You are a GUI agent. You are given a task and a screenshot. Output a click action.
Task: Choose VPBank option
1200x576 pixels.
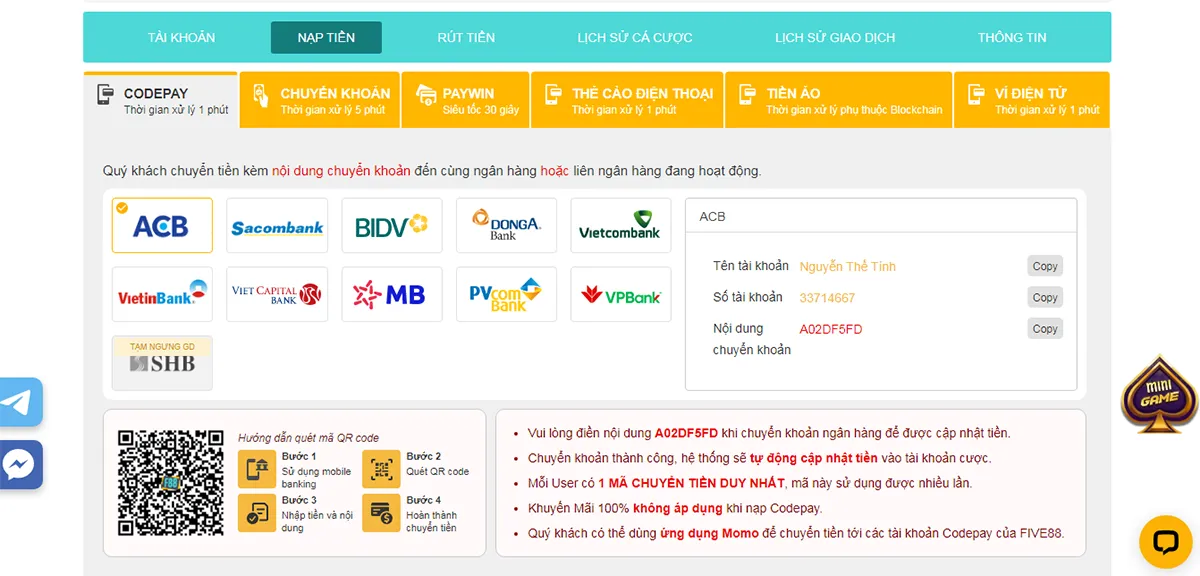pos(621,294)
